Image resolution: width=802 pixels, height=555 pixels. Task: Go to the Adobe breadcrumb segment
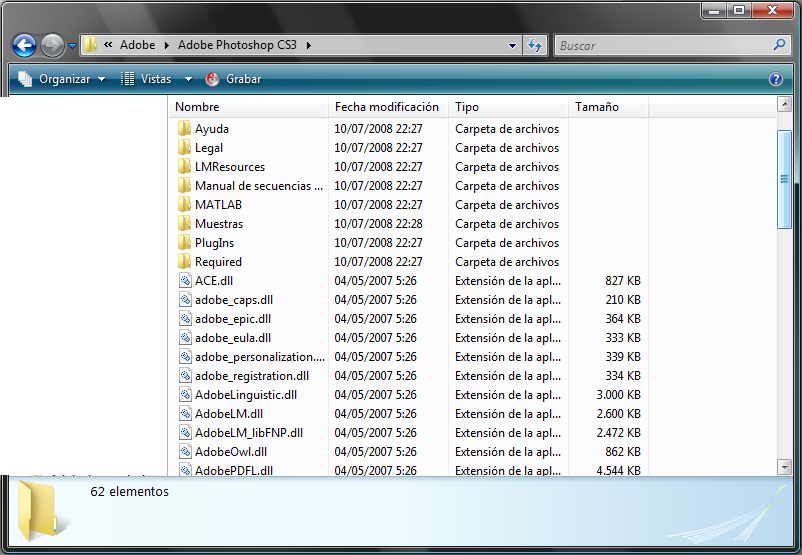(137, 45)
